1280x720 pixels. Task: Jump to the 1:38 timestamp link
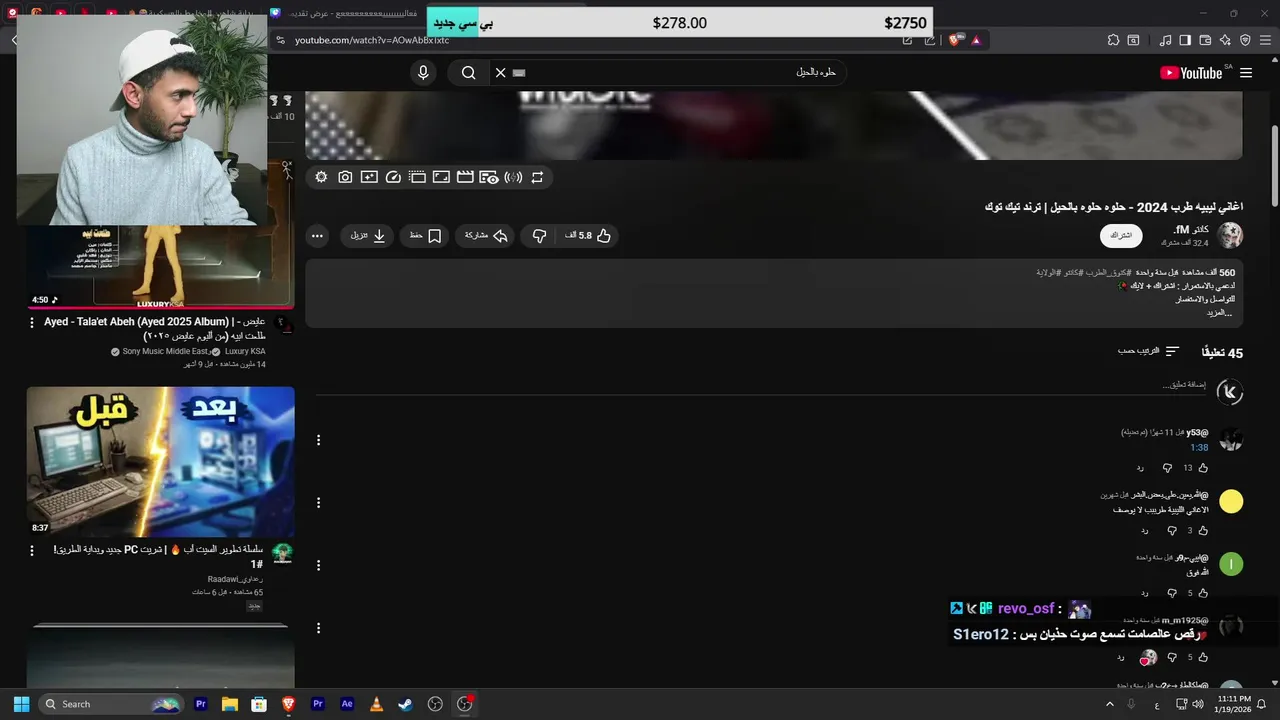1199,448
